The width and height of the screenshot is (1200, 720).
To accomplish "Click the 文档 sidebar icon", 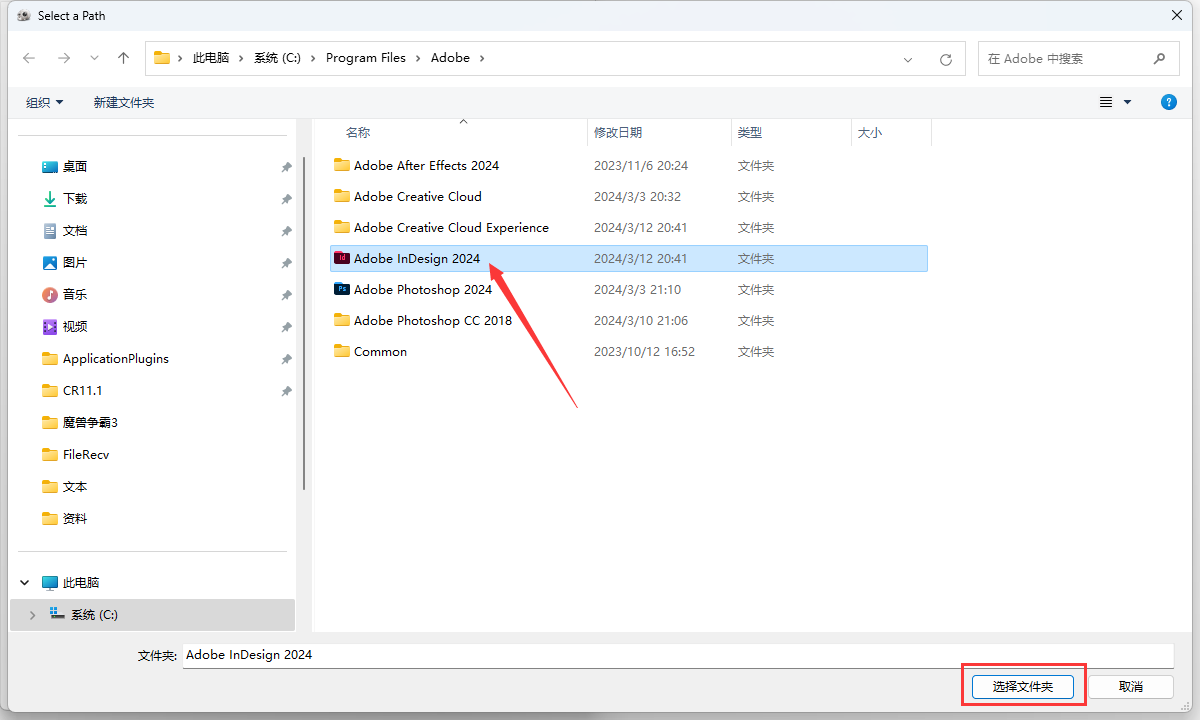I will click(x=50, y=231).
